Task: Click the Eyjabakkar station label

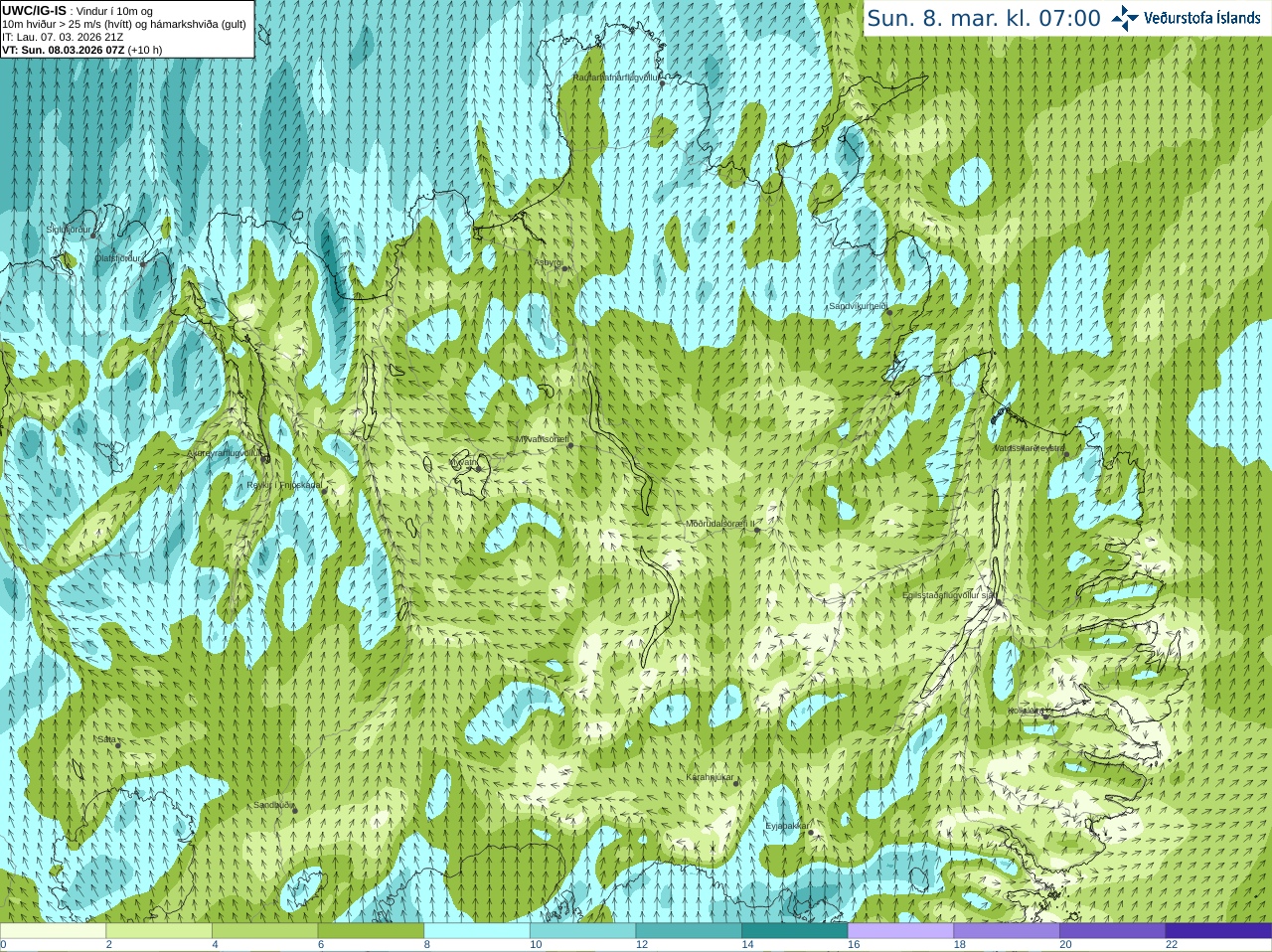Action: 787,825
